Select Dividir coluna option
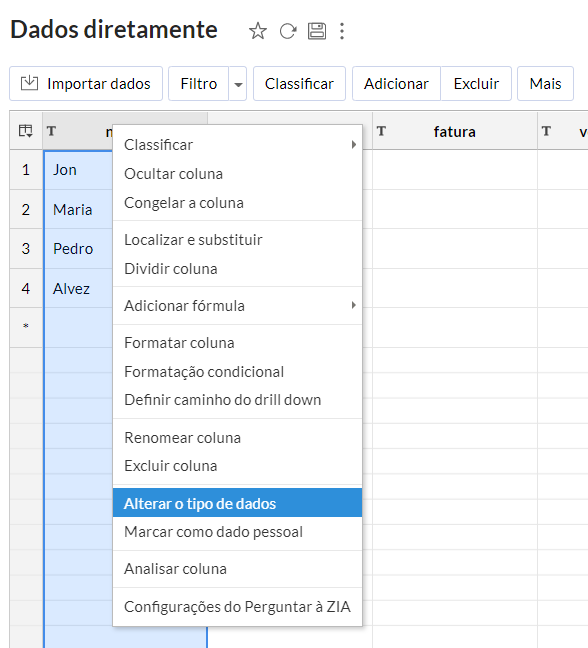 (237, 269)
